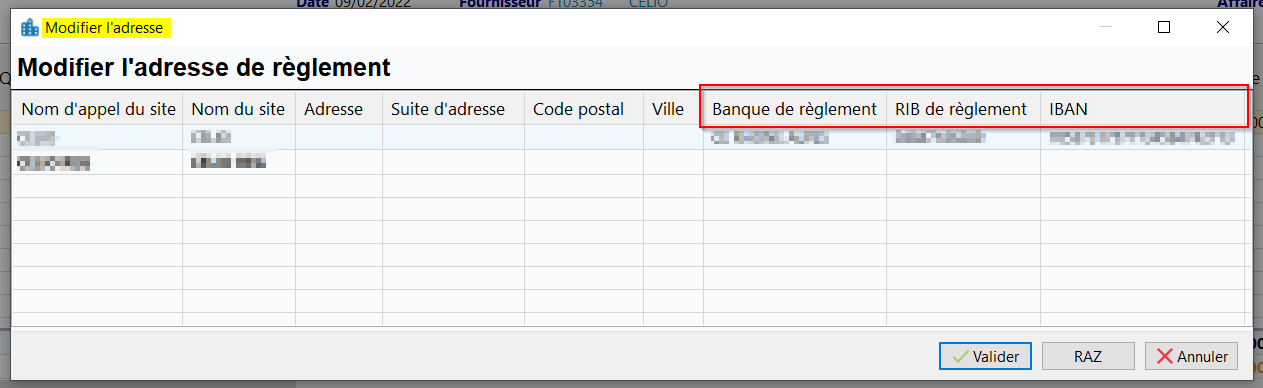Click the CELIO supplier name in background window
This screenshot has width=1263, height=388.
(x=649, y=4)
